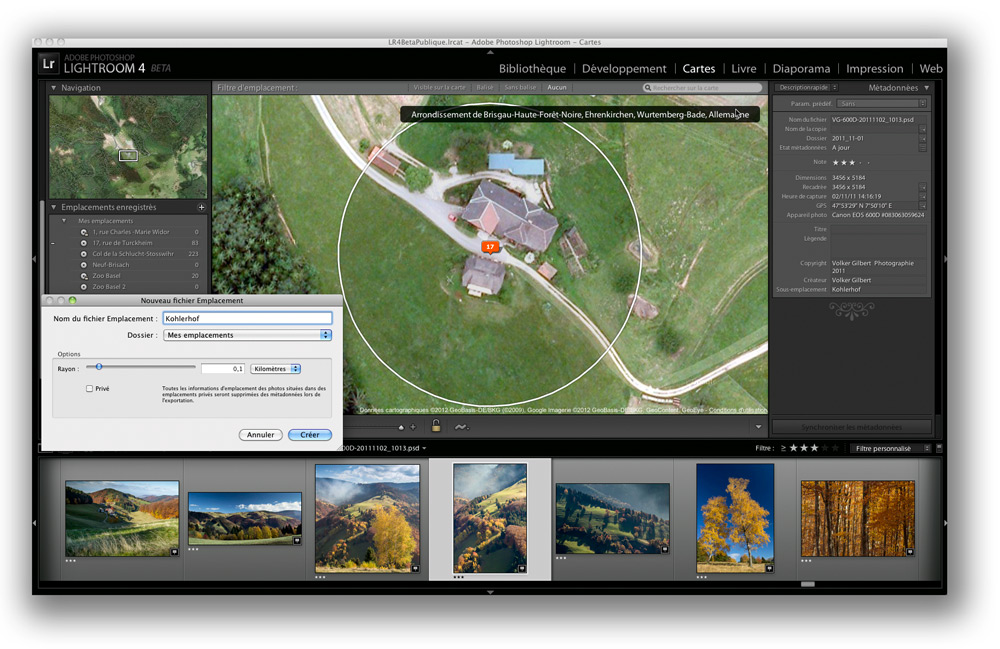
Task: Hide the left panel with edge arrow
Action: coord(34,259)
